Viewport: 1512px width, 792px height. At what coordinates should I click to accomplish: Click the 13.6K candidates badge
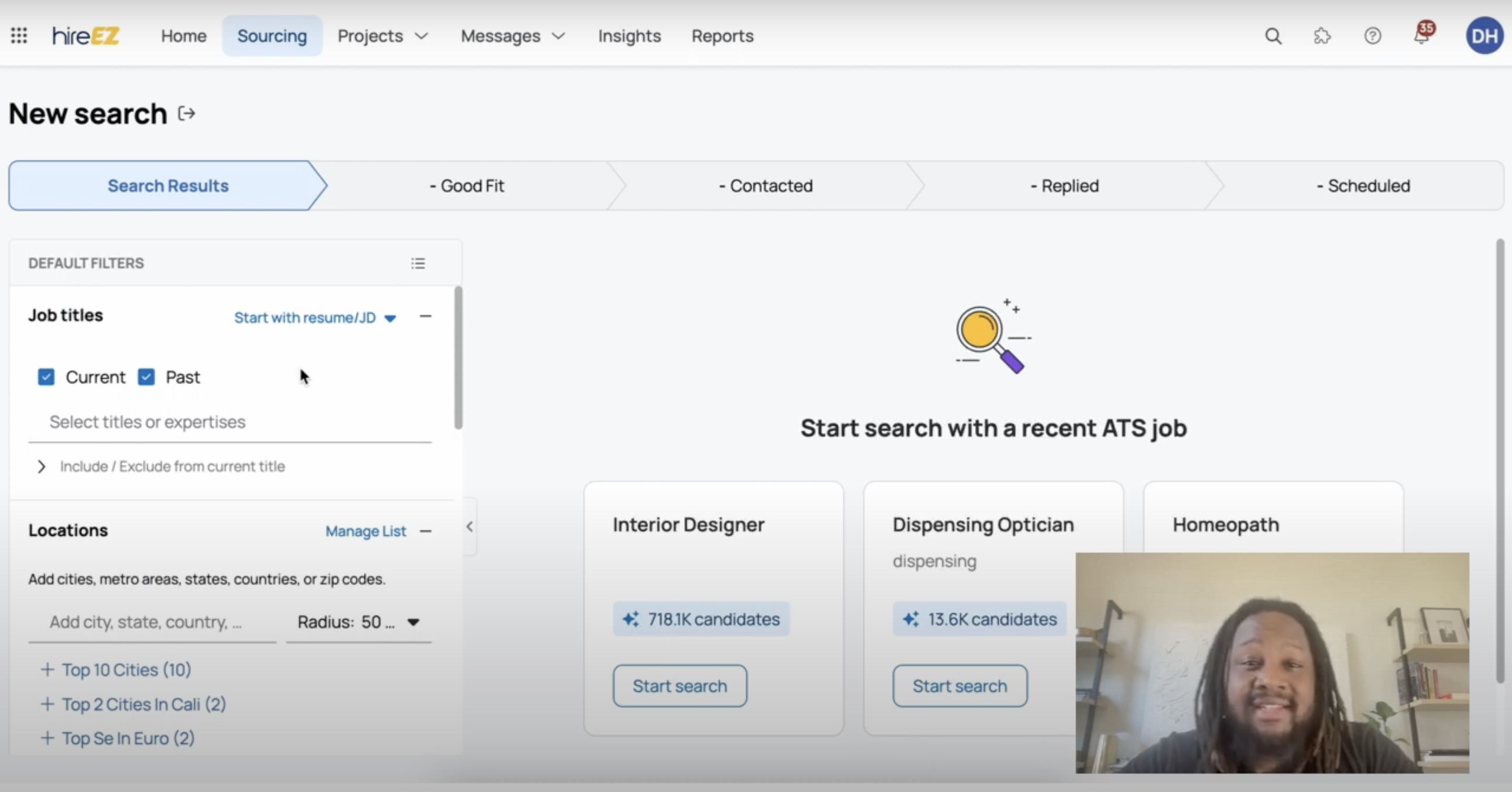point(980,619)
